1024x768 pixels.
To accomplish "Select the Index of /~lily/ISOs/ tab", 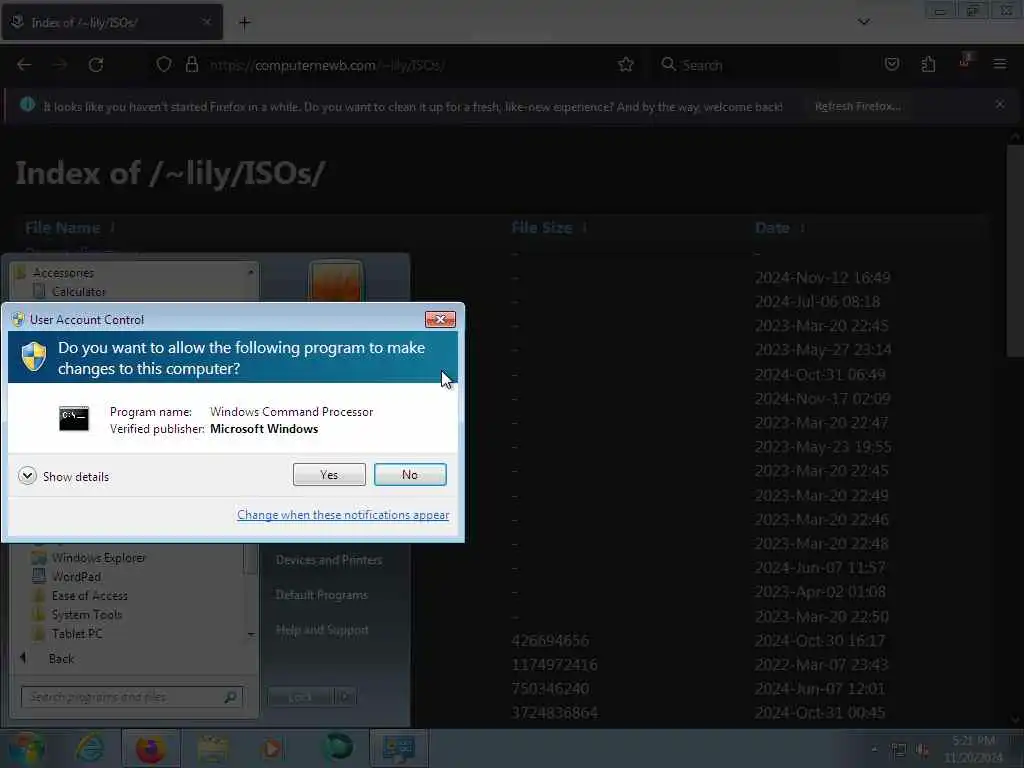I will pyautogui.click(x=111, y=22).
